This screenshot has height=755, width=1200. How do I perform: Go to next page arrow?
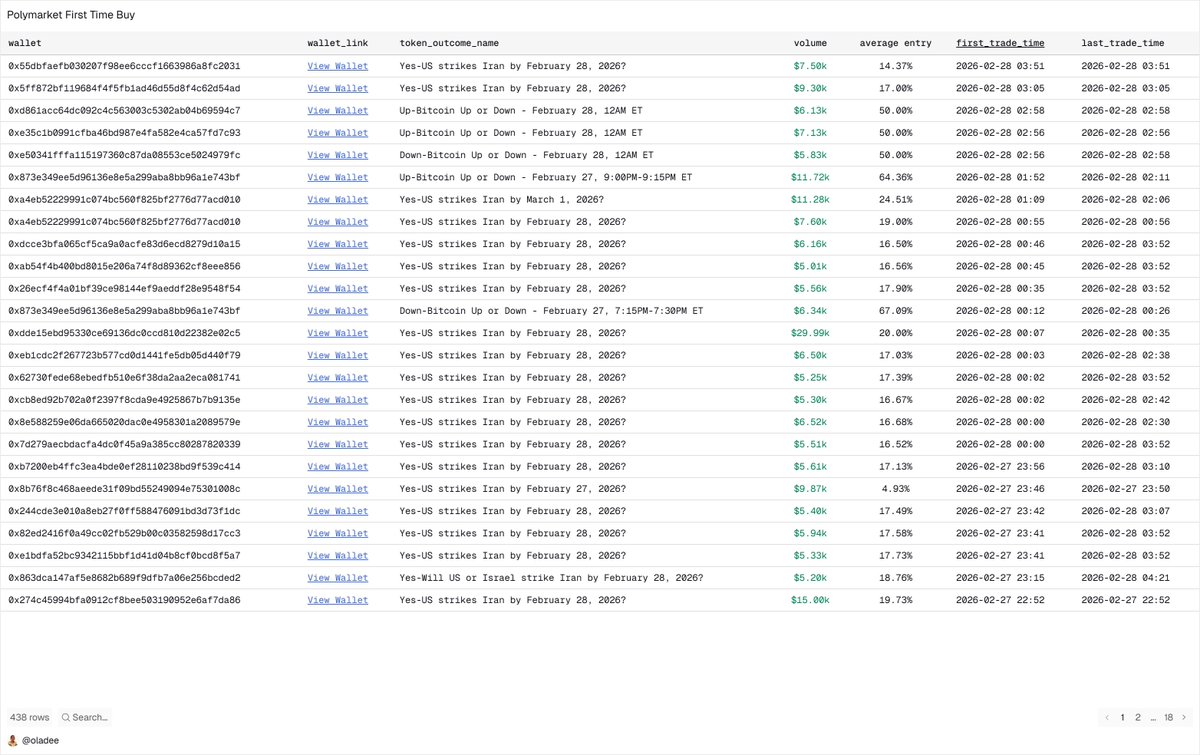pos(1184,717)
